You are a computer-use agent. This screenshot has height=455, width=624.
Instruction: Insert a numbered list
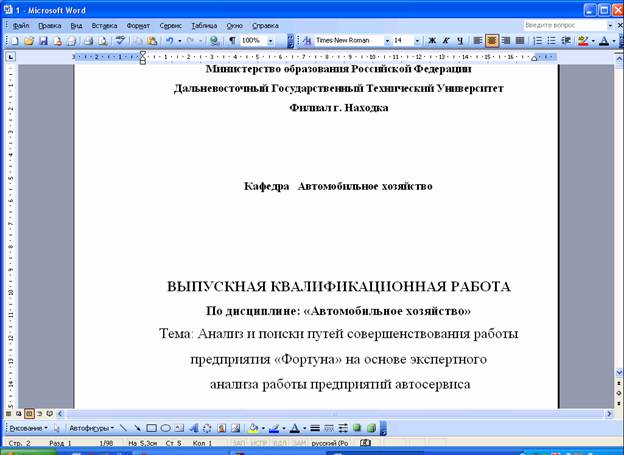coord(537,41)
